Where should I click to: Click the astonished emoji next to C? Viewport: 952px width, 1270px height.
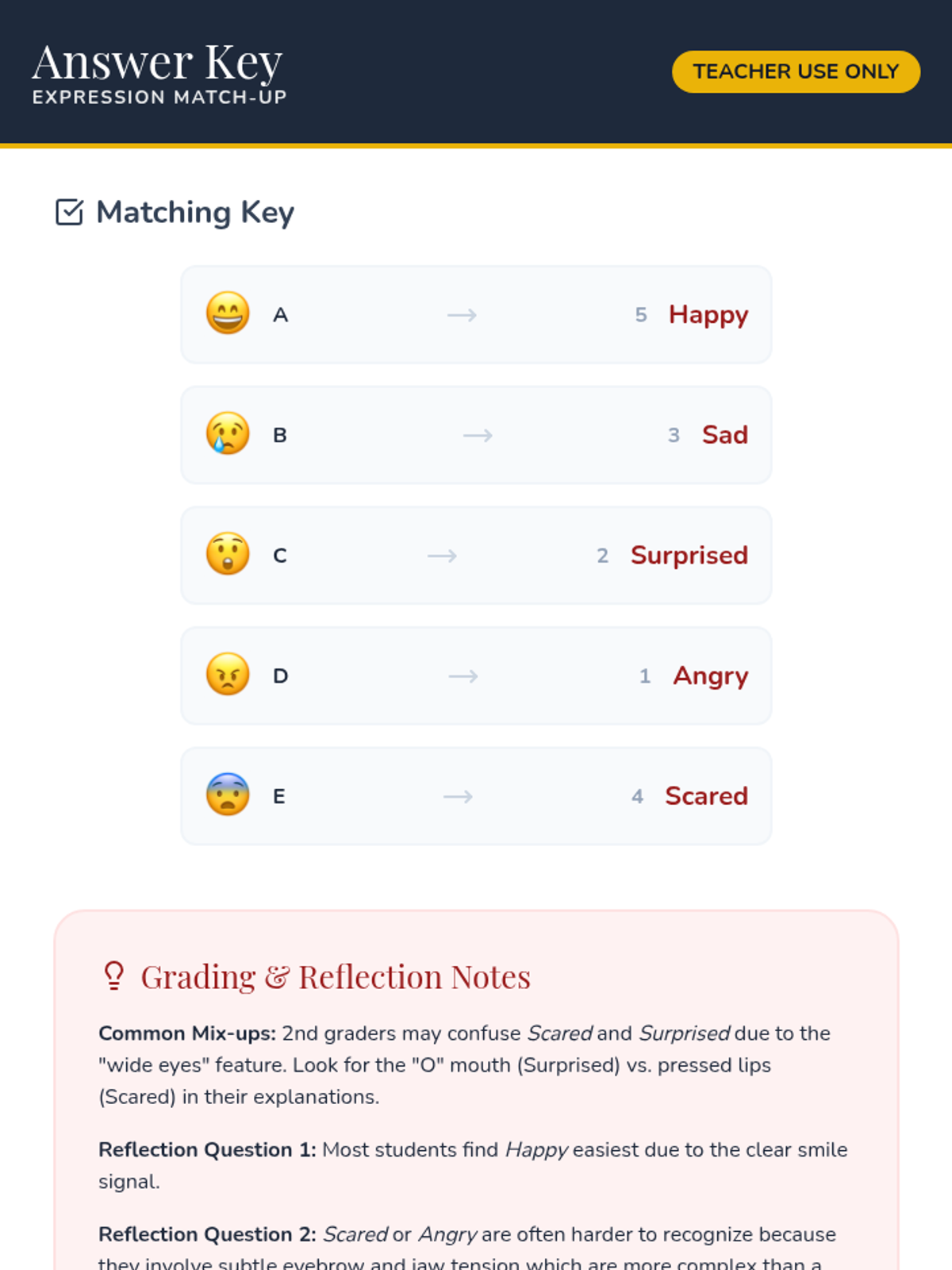(228, 555)
